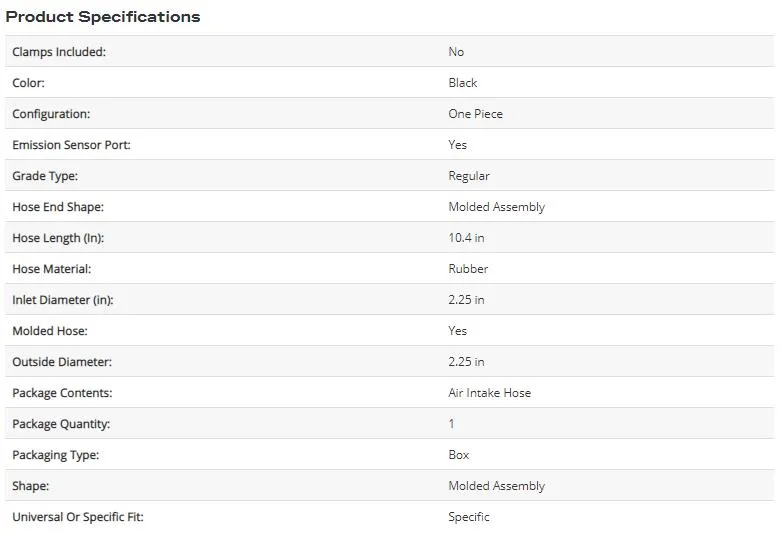
Task: Select the Package Quantity label
Action: click(x=61, y=424)
